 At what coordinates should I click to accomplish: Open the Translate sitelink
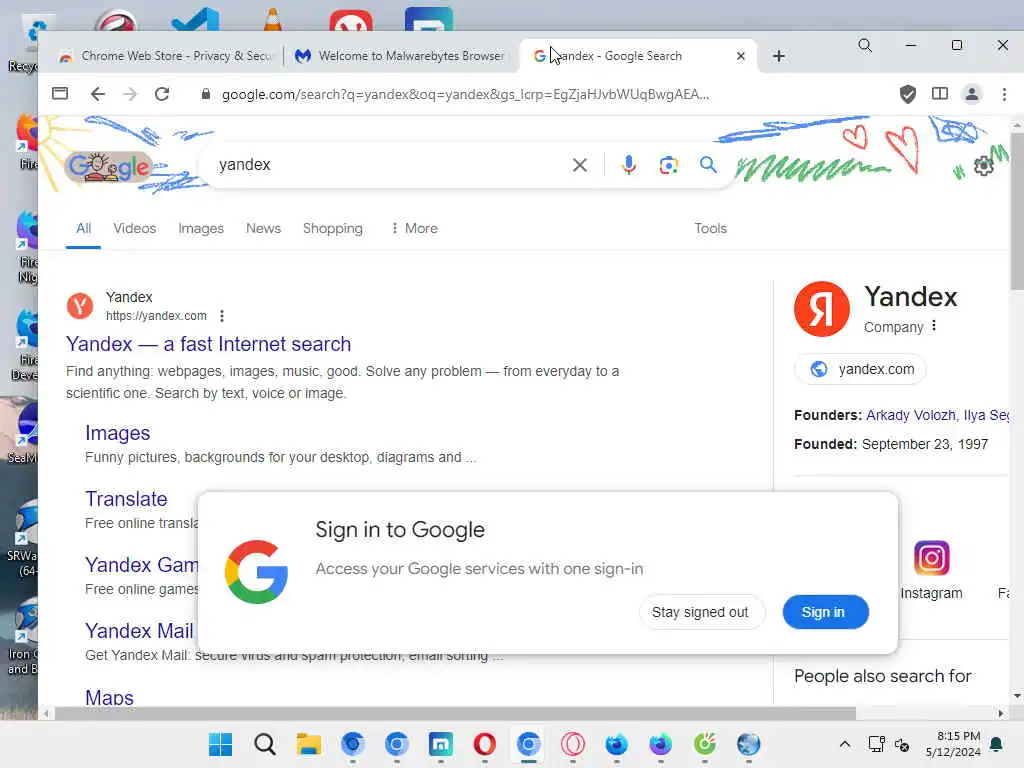(x=126, y=499)
